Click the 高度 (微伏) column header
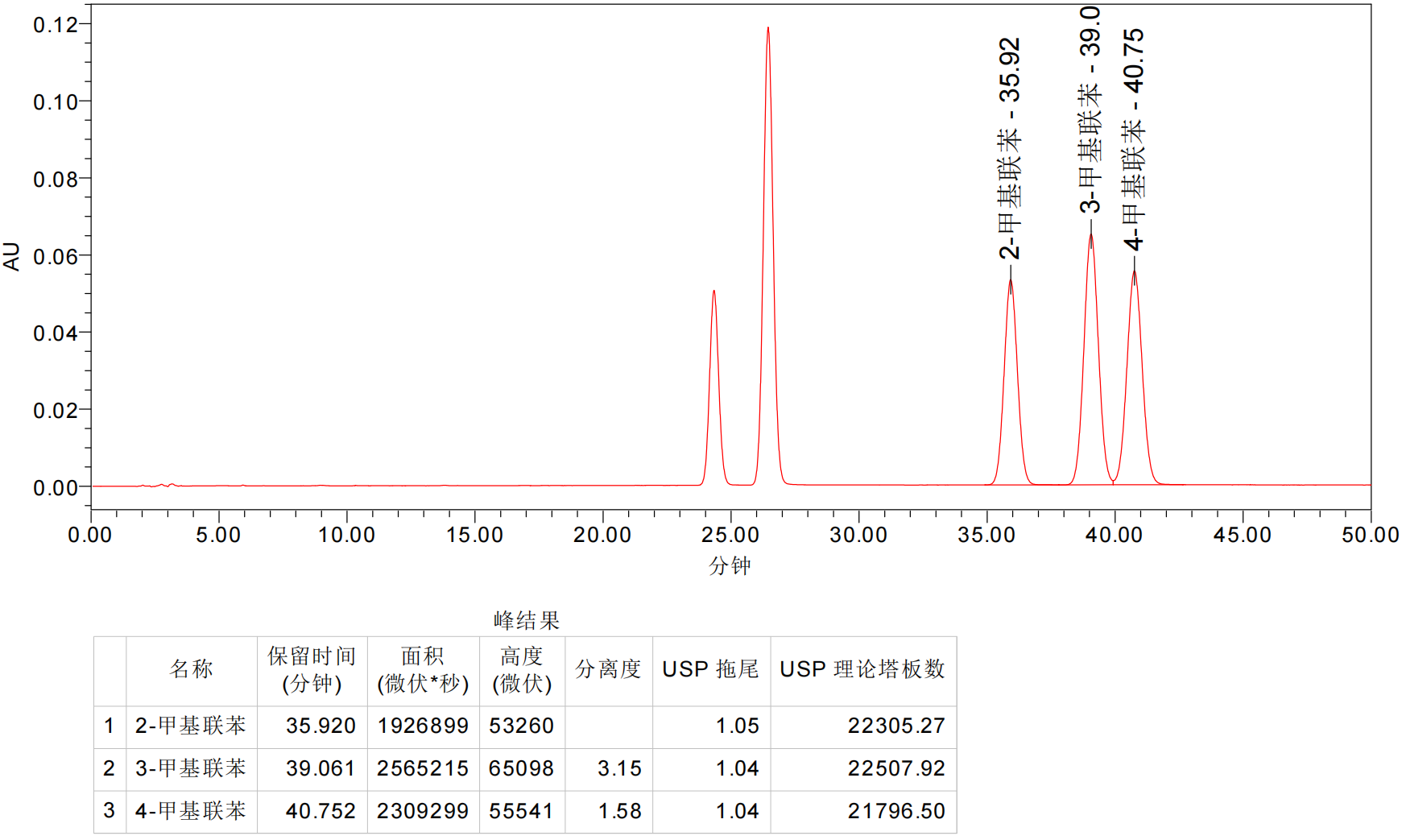Viewport: 1402px width, 840px height. point(522,669)
